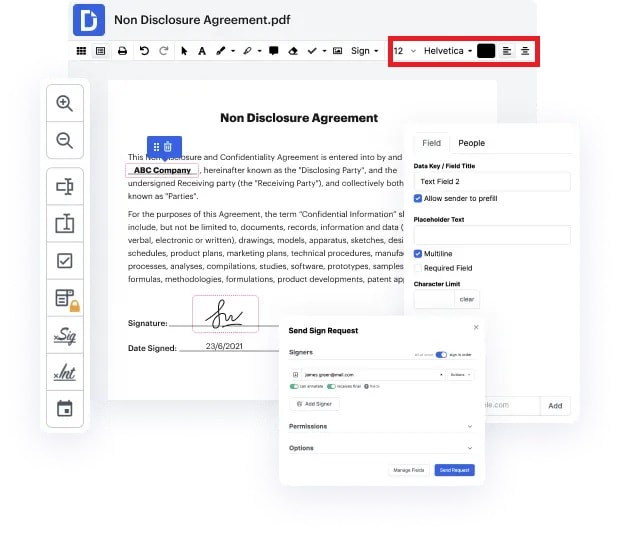Add a checkbox field from sidebar
The image size is (620, 534).
(64, 261)
